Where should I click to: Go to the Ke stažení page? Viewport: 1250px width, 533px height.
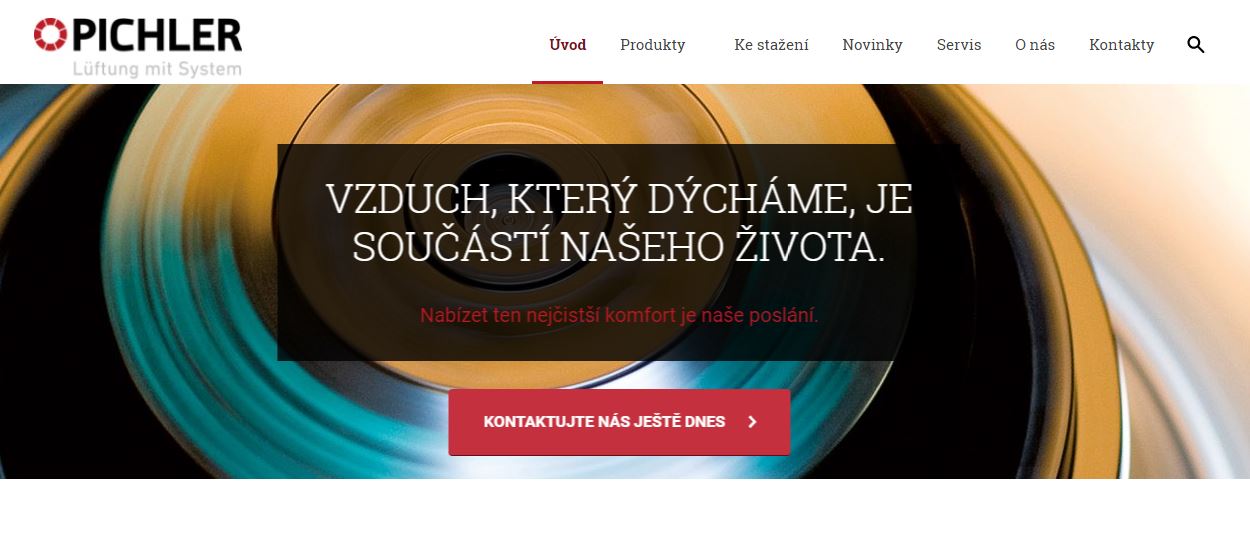[x=771, y=45]
